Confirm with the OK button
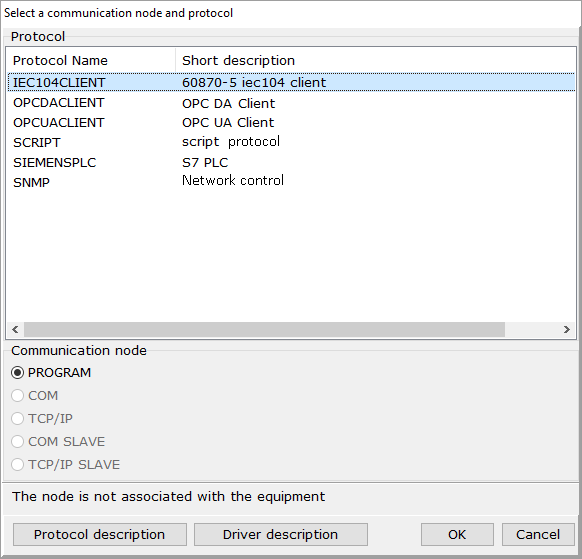The image size is (582, 559). click(x=457, y=534)
